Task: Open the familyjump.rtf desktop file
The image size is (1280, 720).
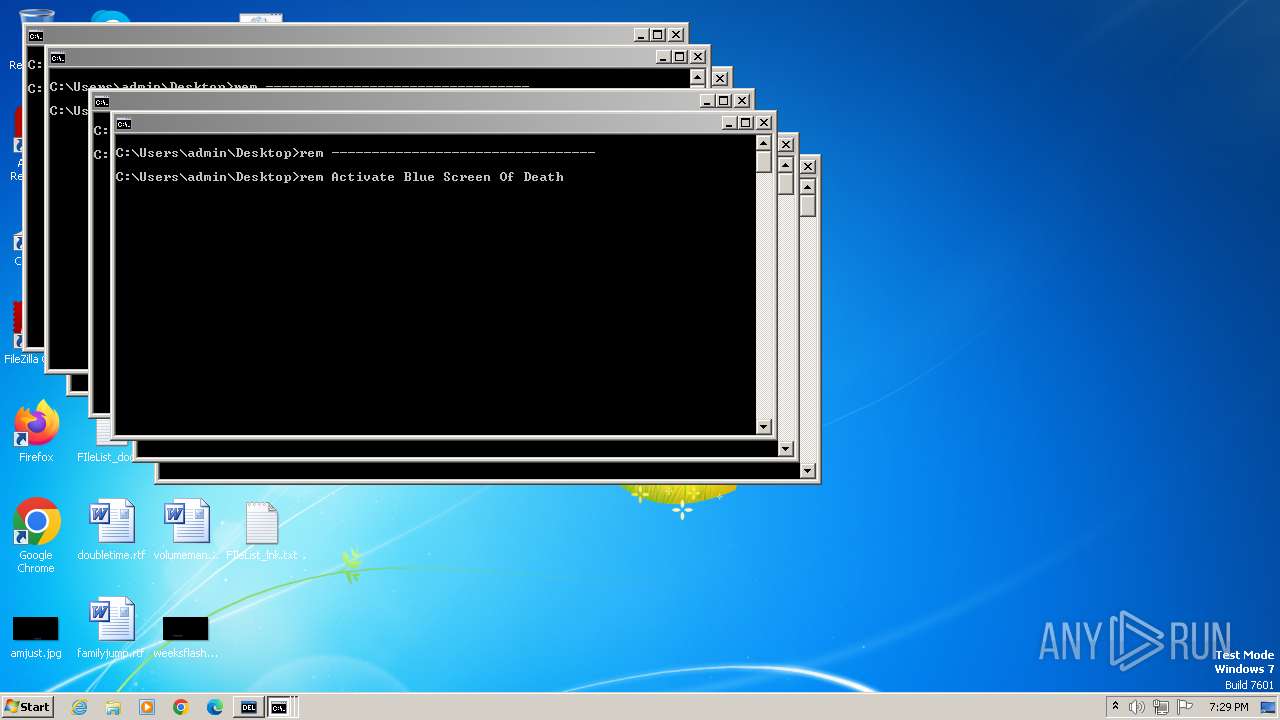Action: pyautogui.click(x=111, y=629)
